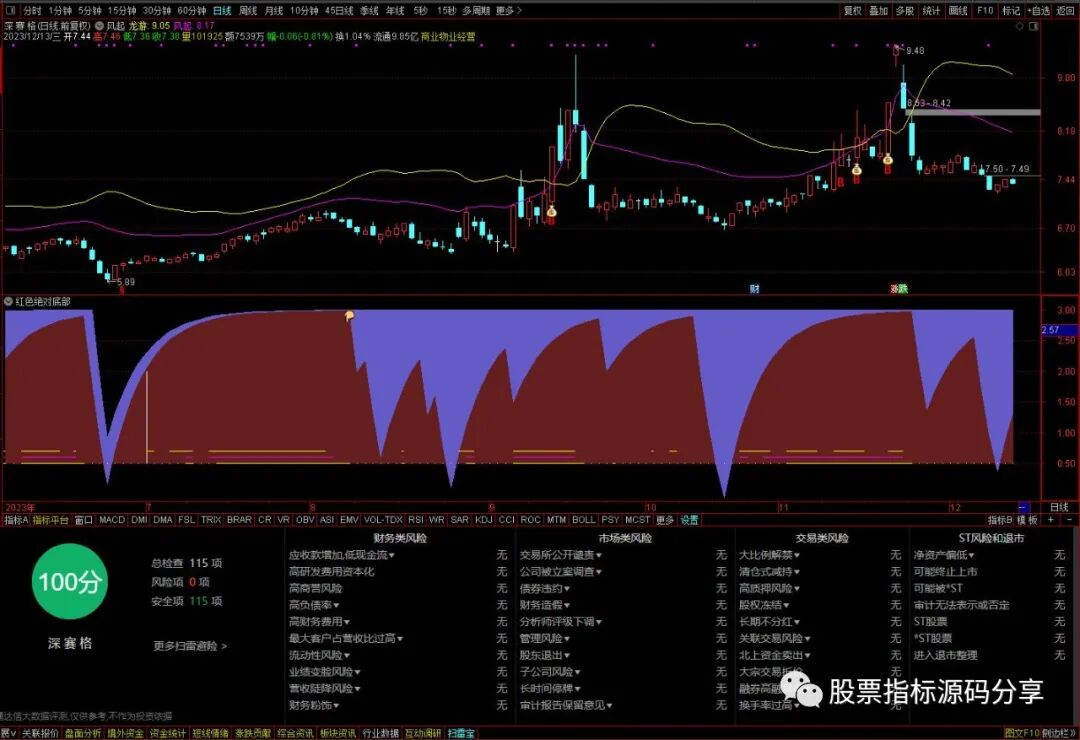The height and width of the screenshot is (740, 1080).
Task: Select the BOLL indicator tab
Action: pyautogui.click(x=583, y=520)
